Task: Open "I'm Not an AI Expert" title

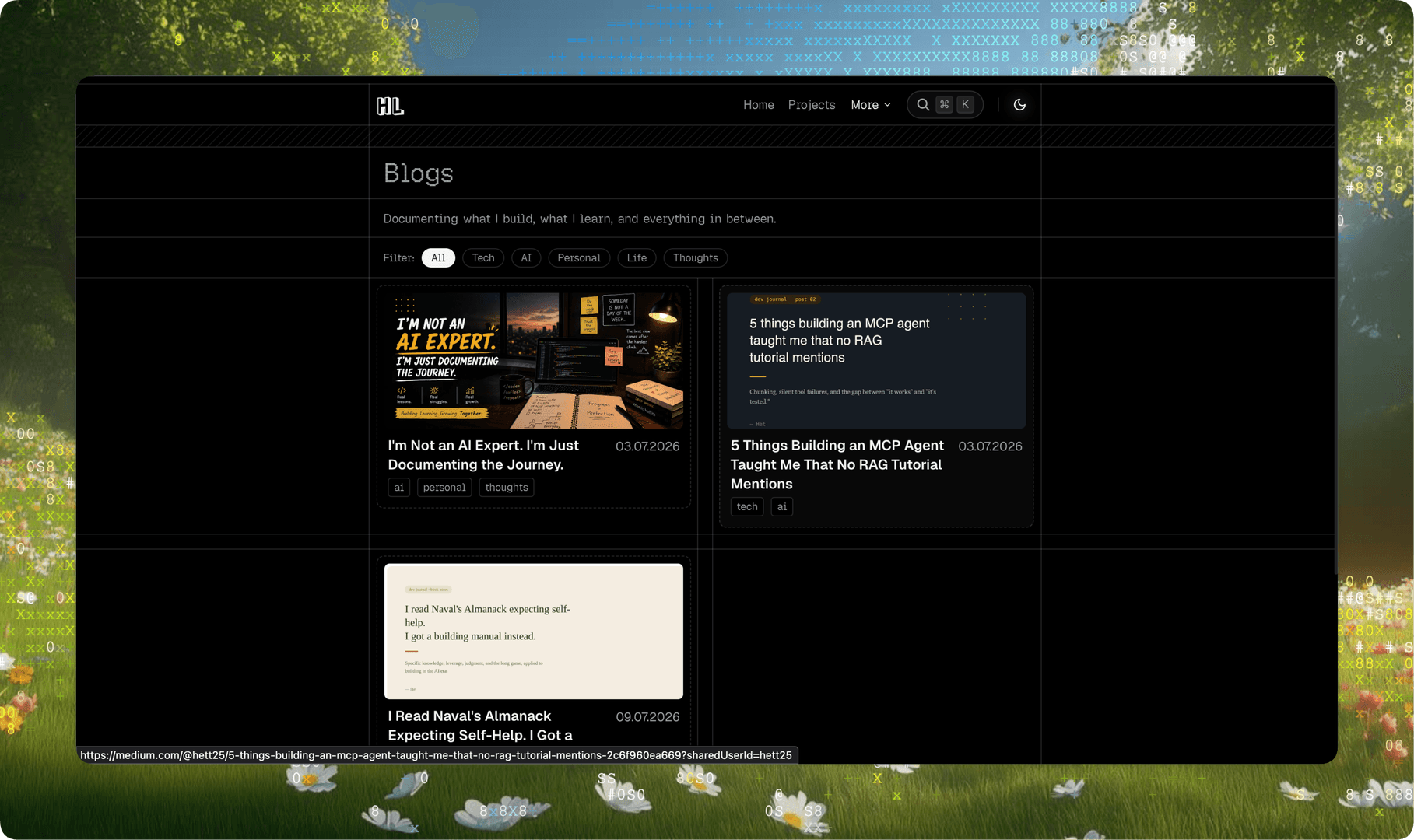Action: click(483, 455)
